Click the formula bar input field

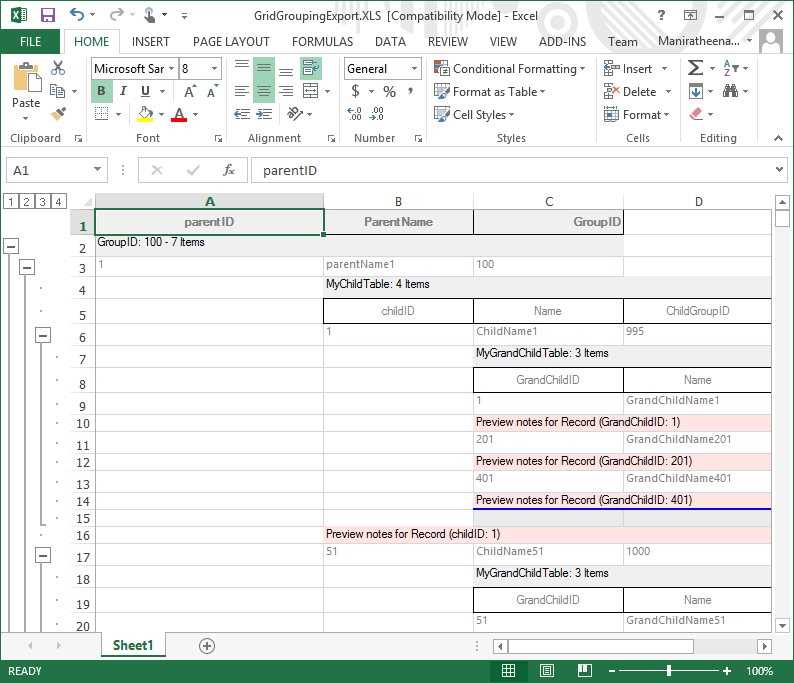coord(510,170)
